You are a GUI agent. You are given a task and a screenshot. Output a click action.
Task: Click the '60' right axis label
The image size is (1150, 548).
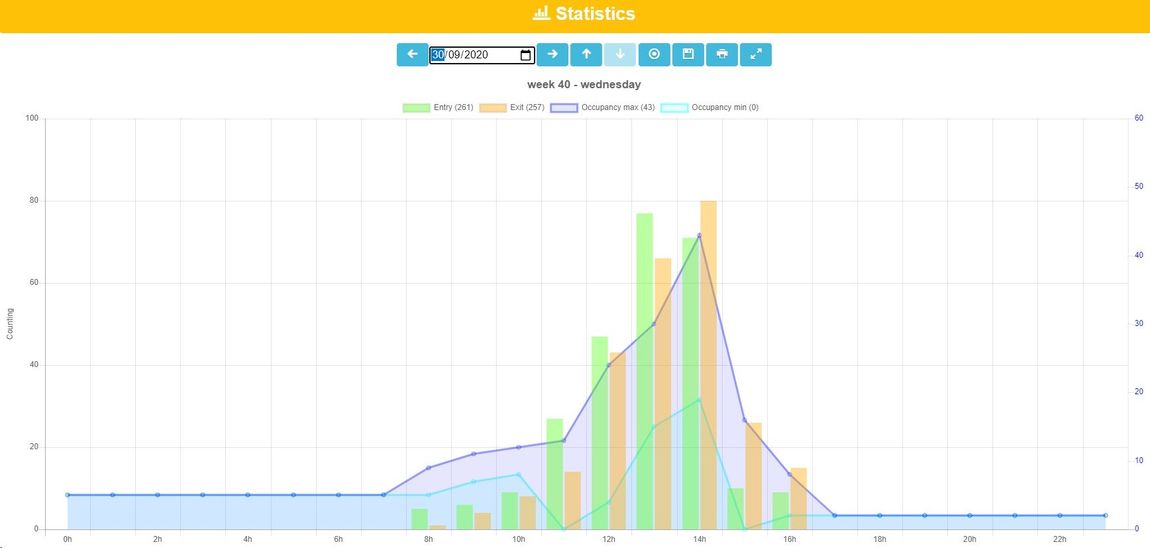[1138, 117]
